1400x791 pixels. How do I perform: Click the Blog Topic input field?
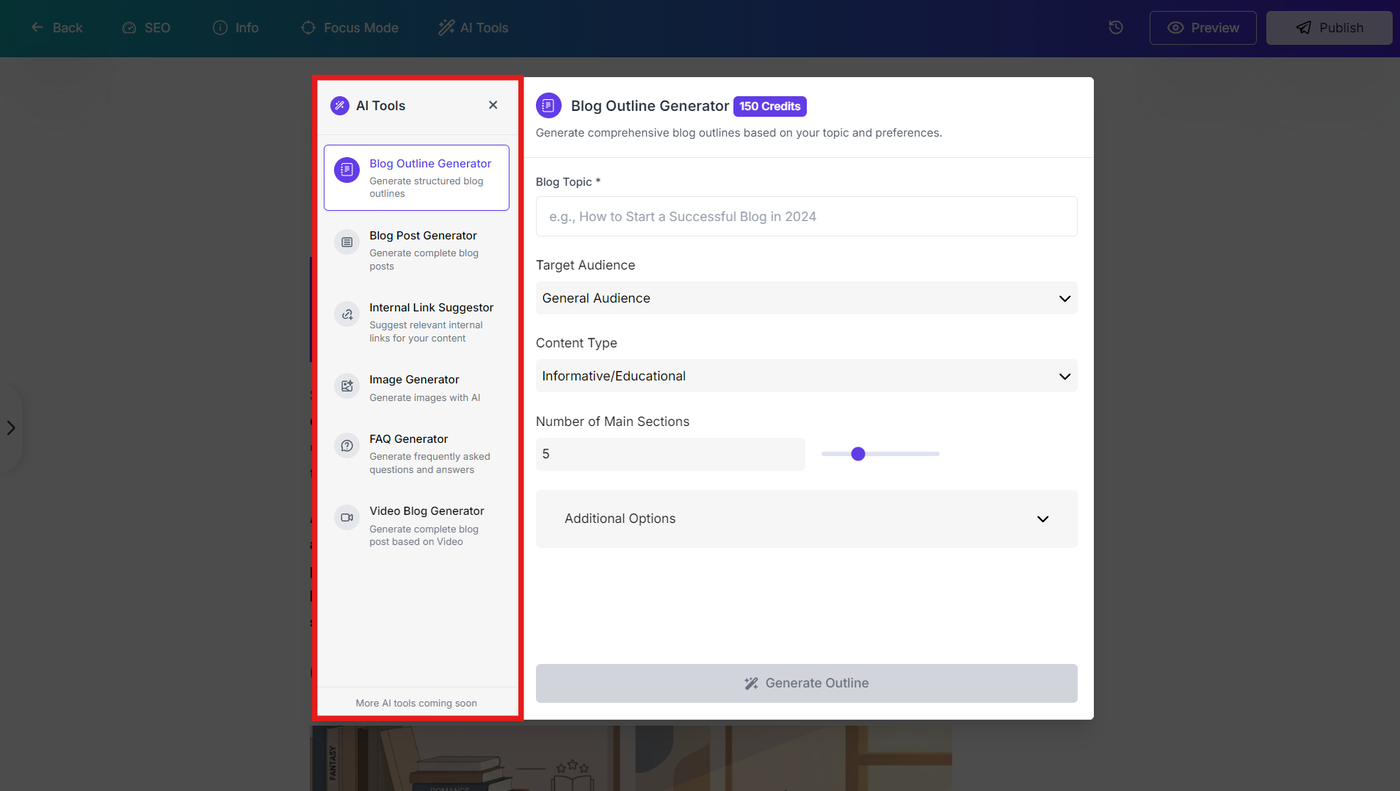pos(806,216)
